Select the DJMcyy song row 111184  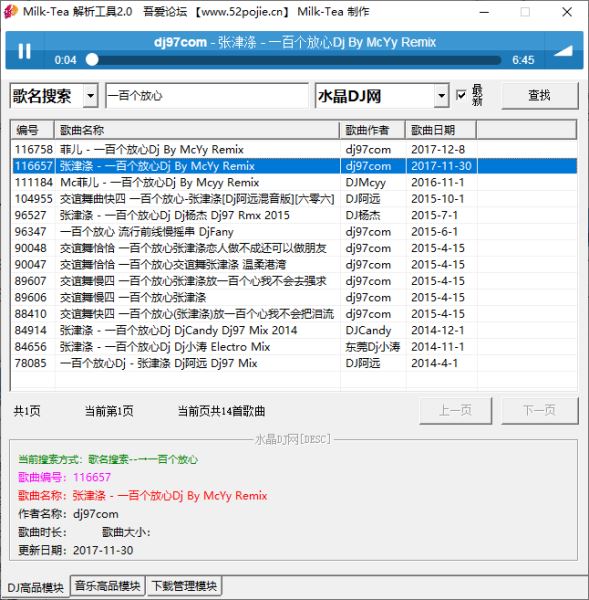pyautogui.click(x=294, y=182)
